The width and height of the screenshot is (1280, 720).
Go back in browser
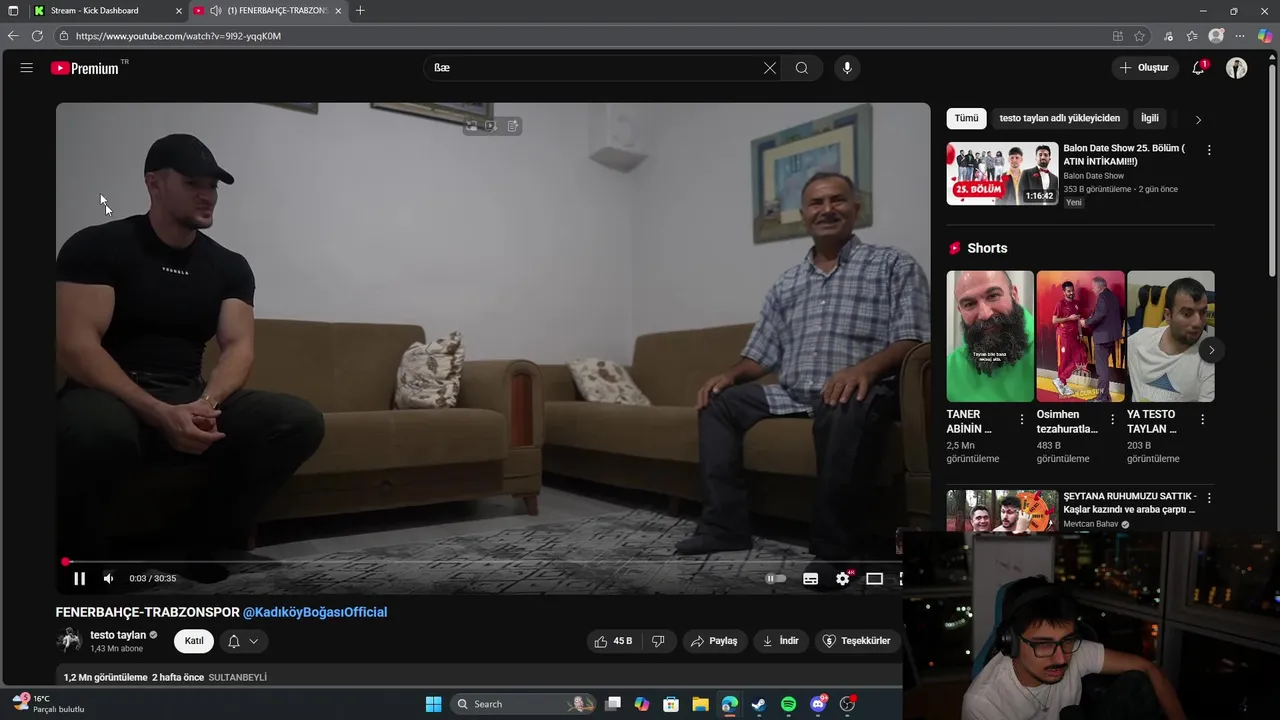click(x=13, y=36)
